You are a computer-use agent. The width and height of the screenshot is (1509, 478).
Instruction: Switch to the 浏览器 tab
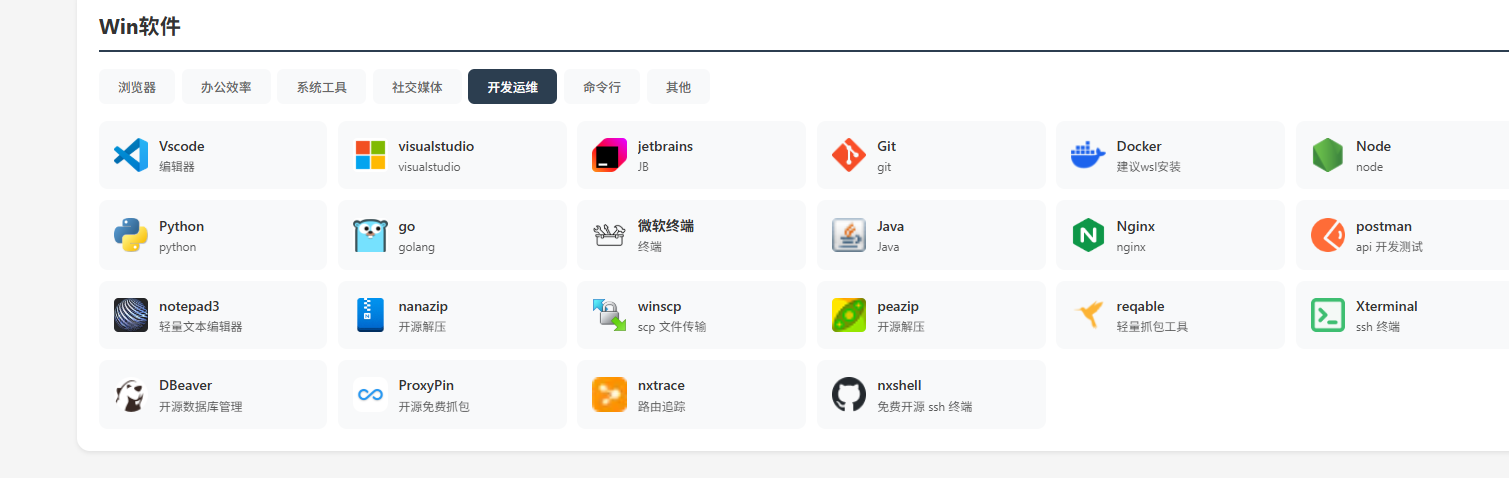(x=137, y=87)
